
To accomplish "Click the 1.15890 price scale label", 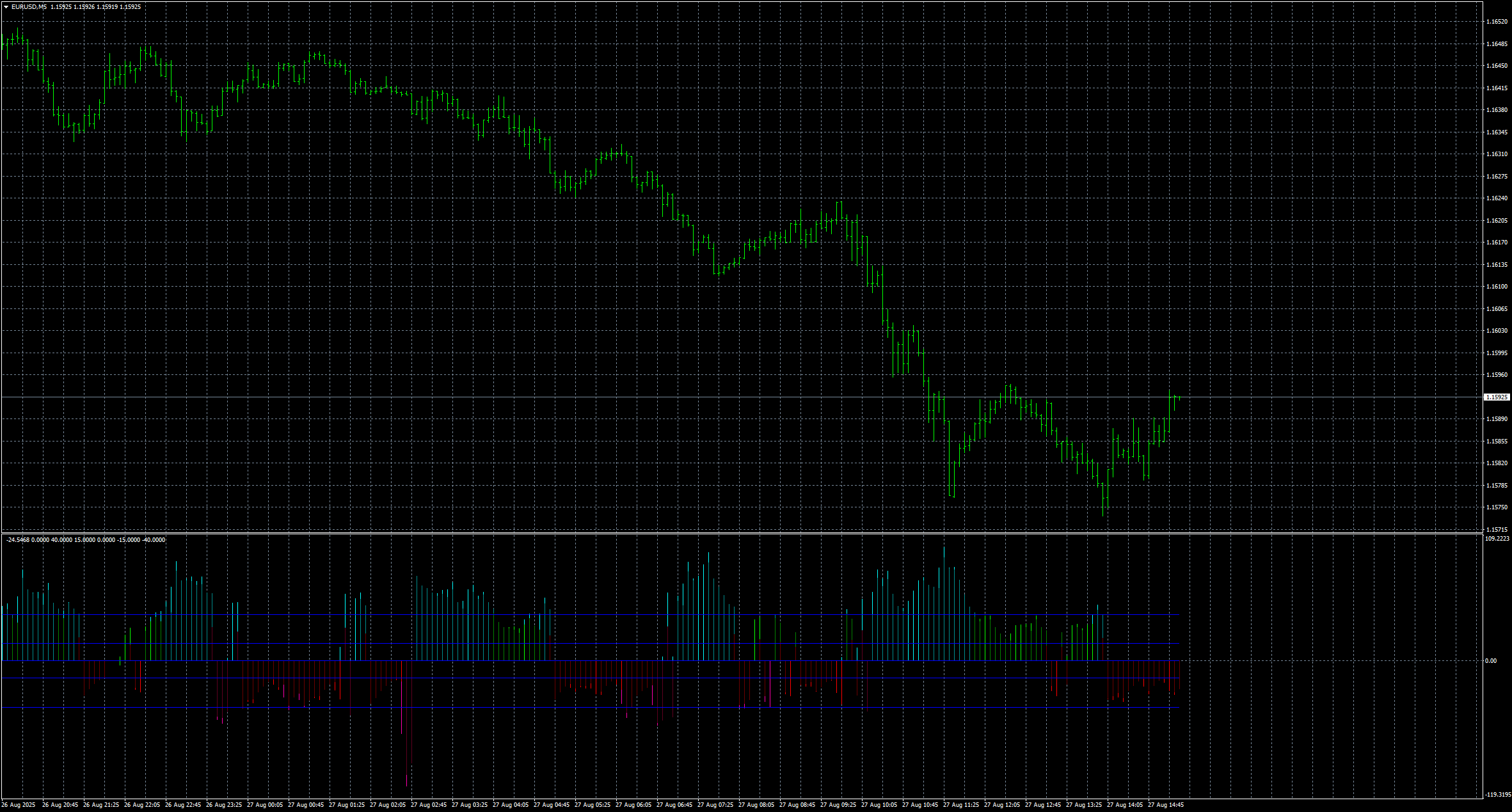I will (x=1496, y=419).
